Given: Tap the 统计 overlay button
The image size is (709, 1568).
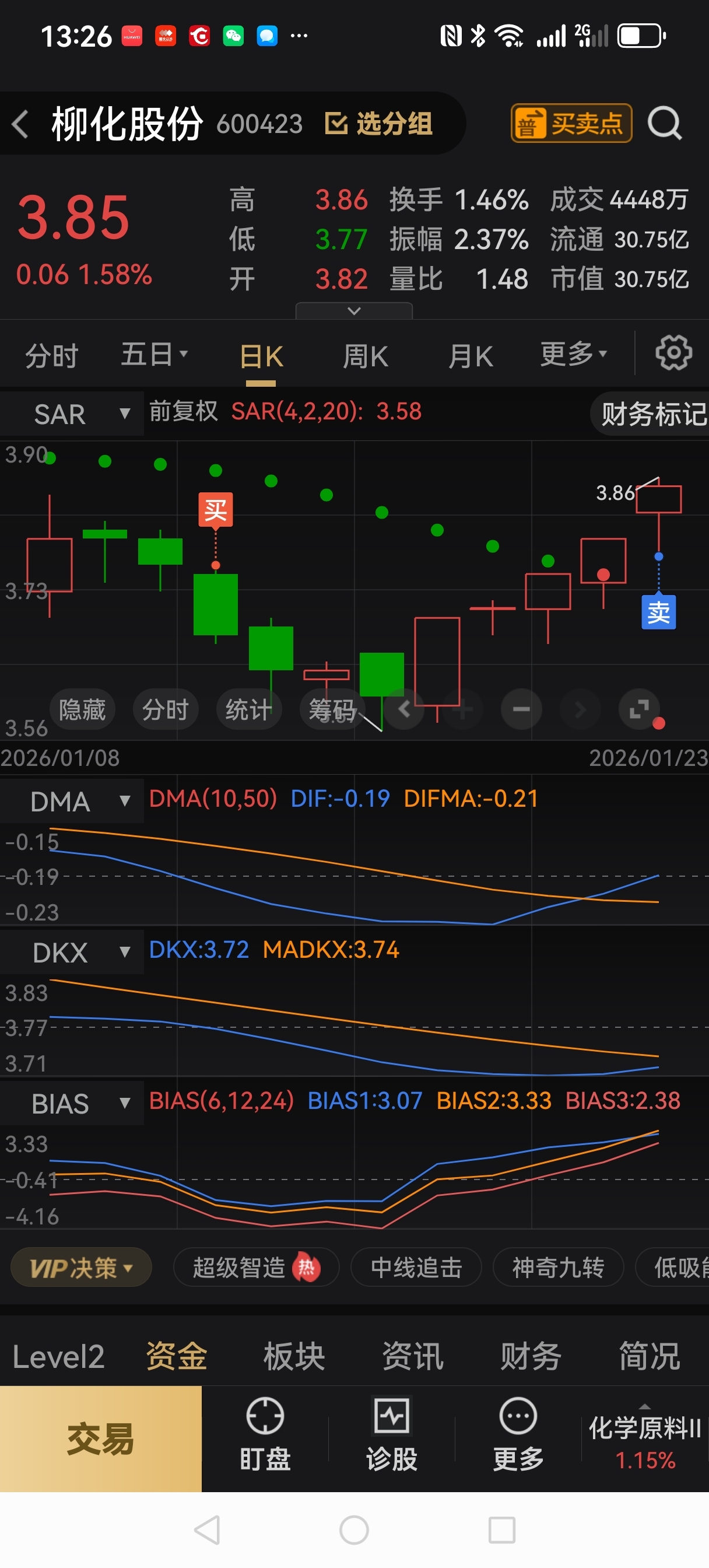Looking at the screenshot, I should (249, 709).
